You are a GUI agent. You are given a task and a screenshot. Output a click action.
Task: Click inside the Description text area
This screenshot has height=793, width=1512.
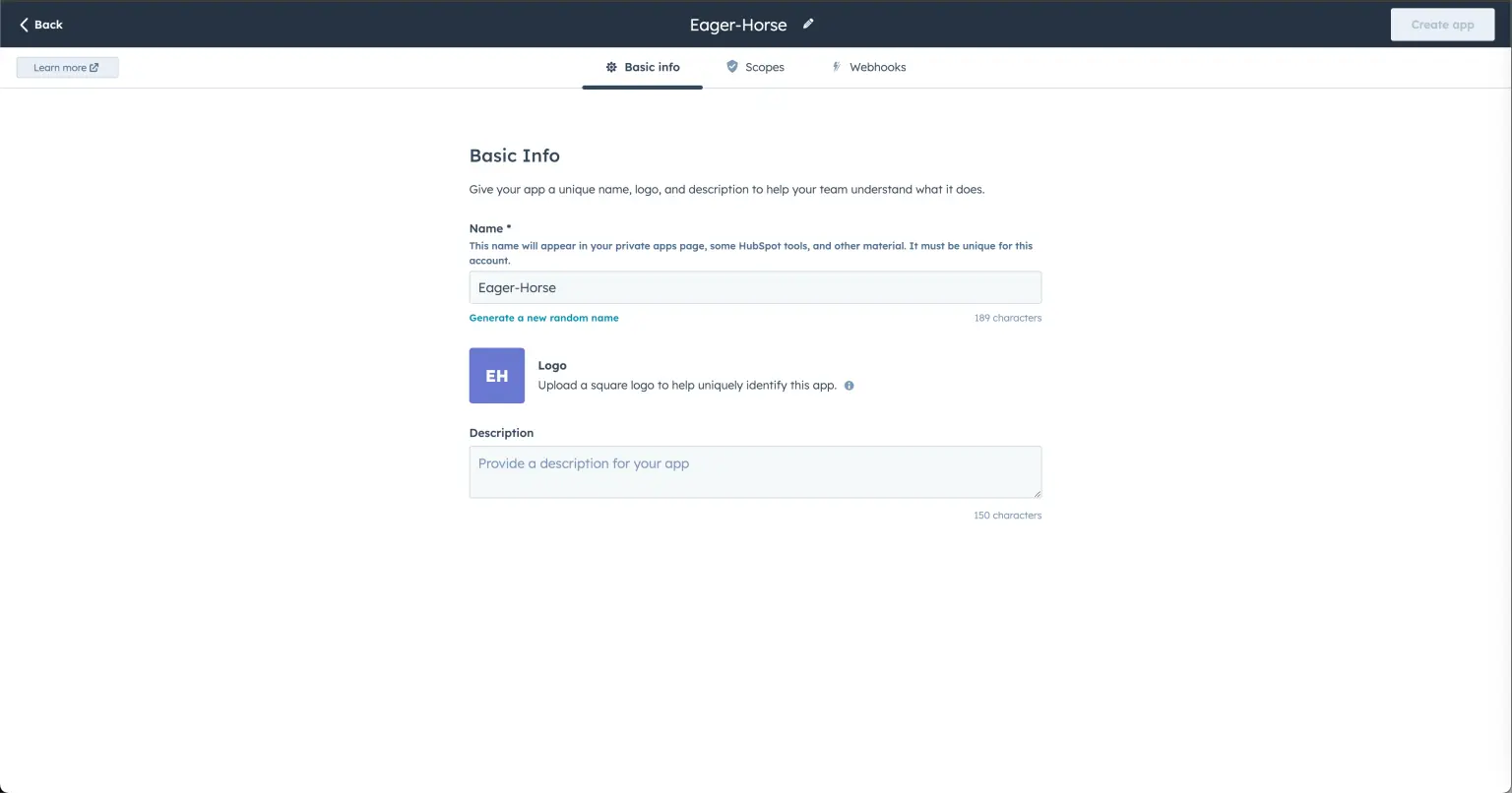pos(755,472)
